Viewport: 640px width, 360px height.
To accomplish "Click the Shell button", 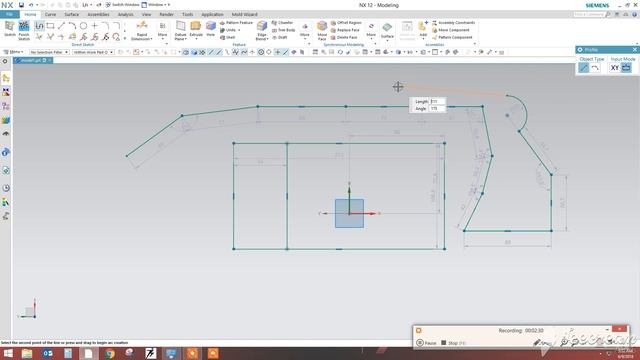I will coord(227,38).
